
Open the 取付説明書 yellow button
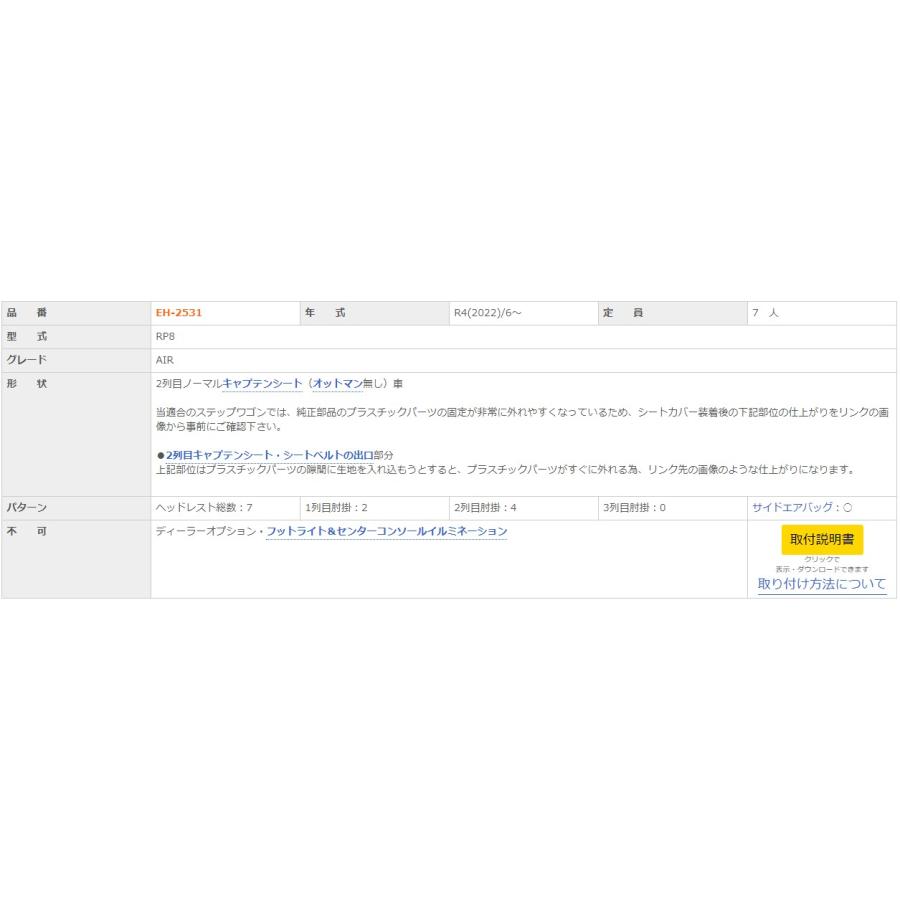pyautogui.click(x=822, y=540)
